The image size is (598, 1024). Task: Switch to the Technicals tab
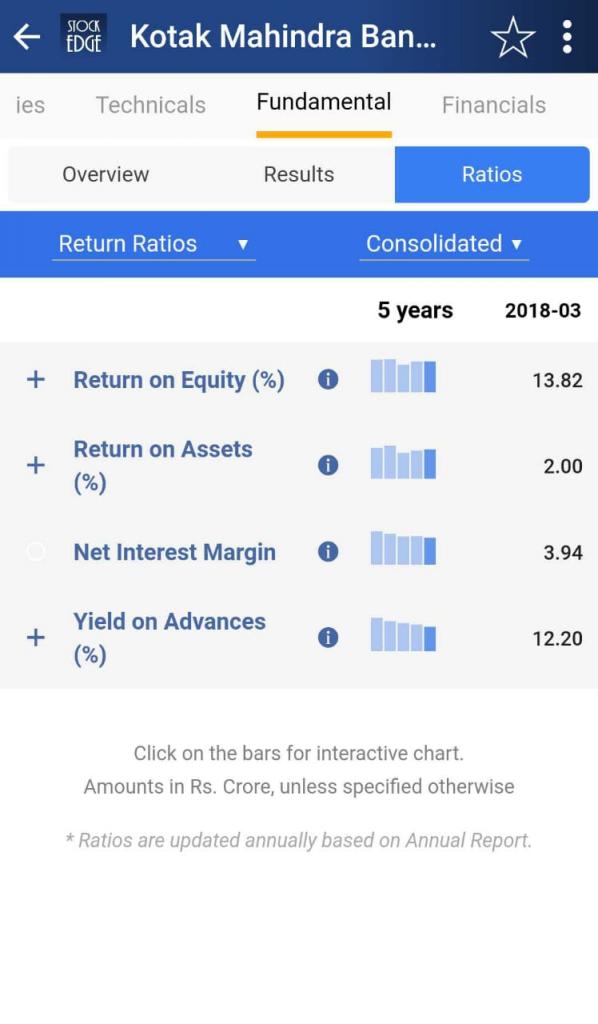(151, 105)
